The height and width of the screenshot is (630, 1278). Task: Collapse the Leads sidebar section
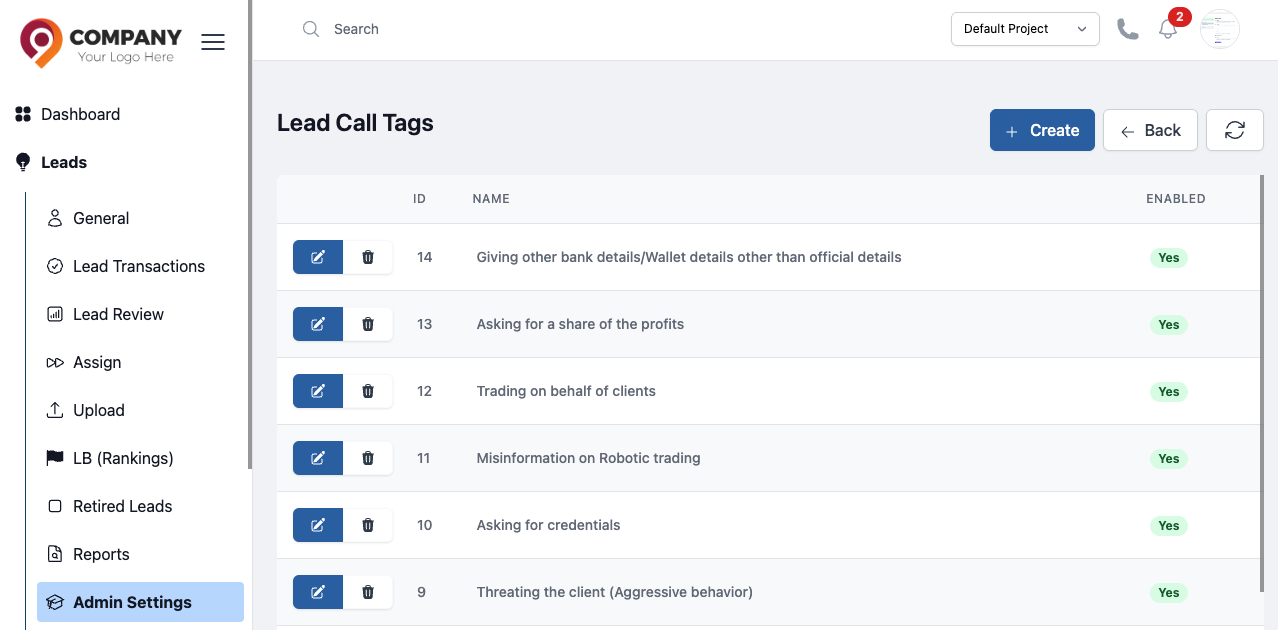[64, 162]
